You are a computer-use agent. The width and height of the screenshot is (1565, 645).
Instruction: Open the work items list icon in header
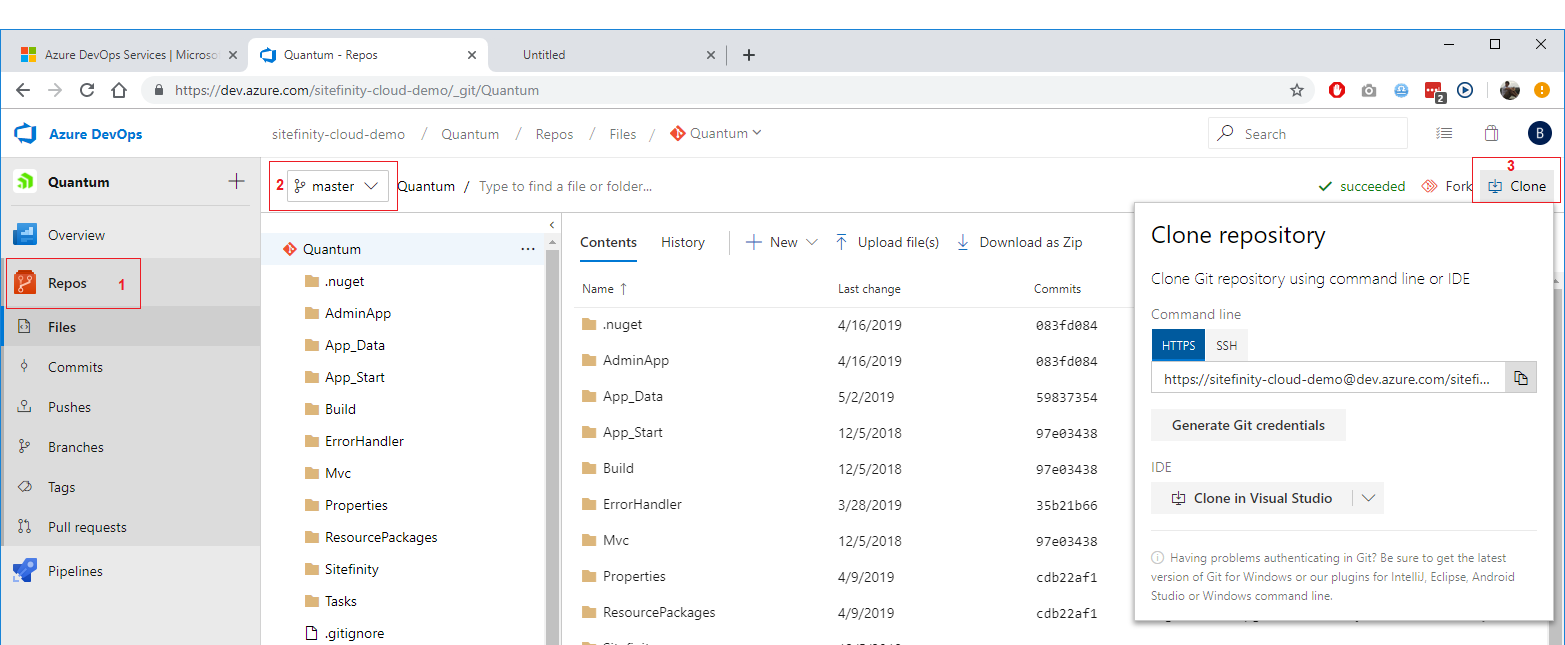point(1443,133)
